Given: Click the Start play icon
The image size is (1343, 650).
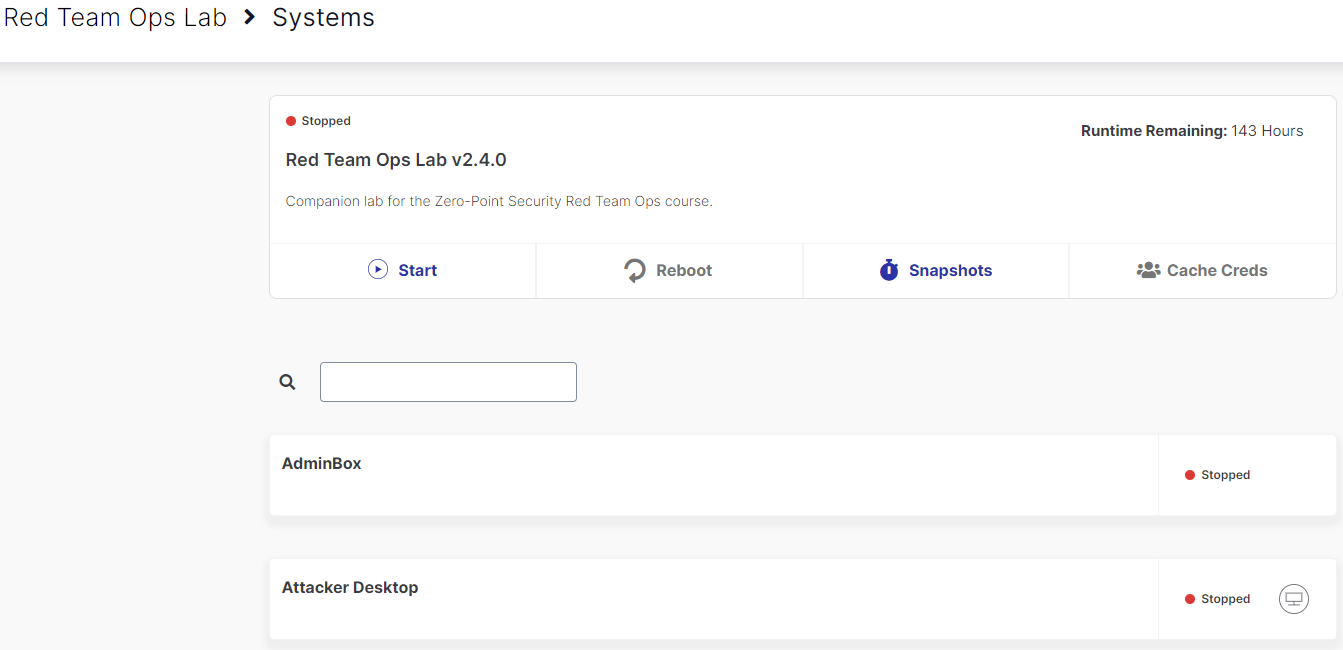Looking at the screenshot, I should [378, 269].
